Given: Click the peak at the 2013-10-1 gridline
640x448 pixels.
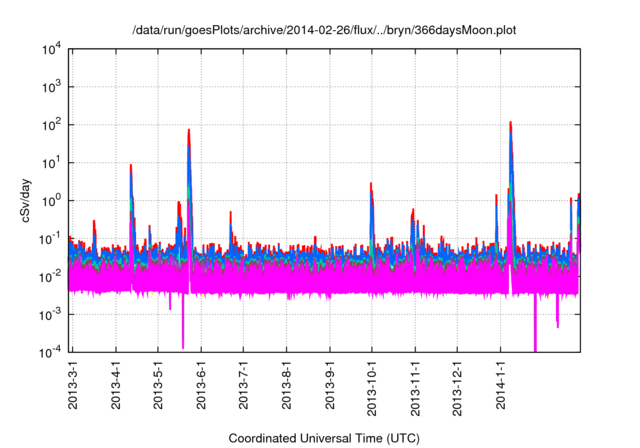Looking at the screenshot, I should (371, 187).
